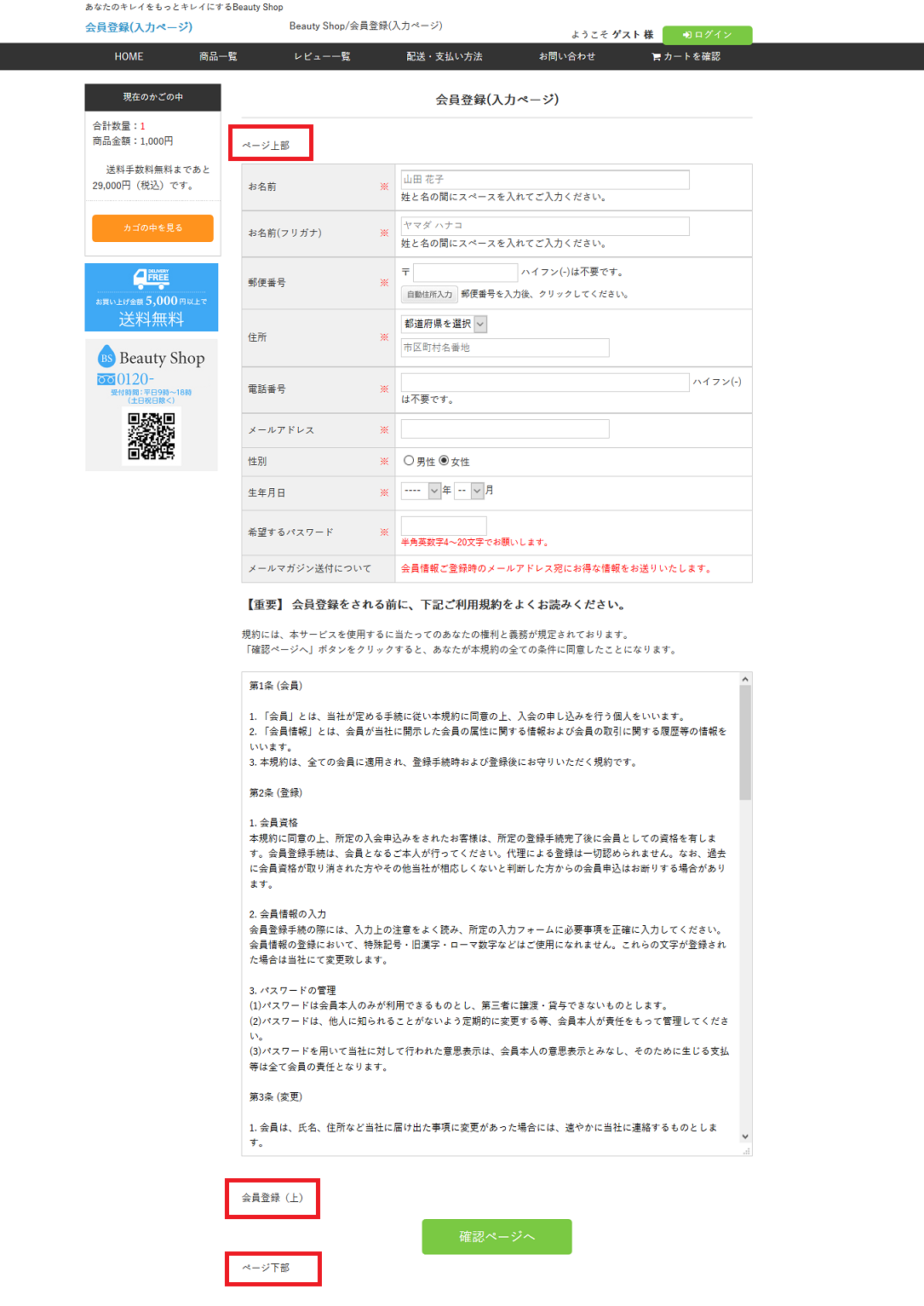Click the 第1条 (会員) heading text
This screenshot has height=1306, width=924.
[x=276, y=686]
